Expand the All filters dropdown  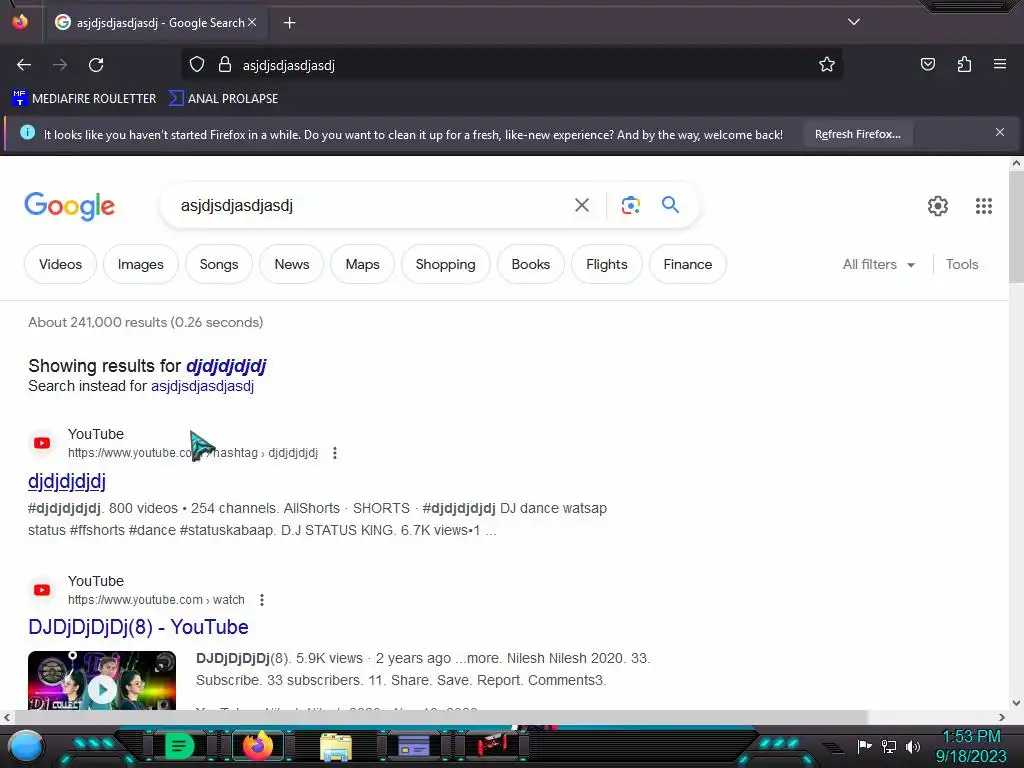click(x=878, y=264)
